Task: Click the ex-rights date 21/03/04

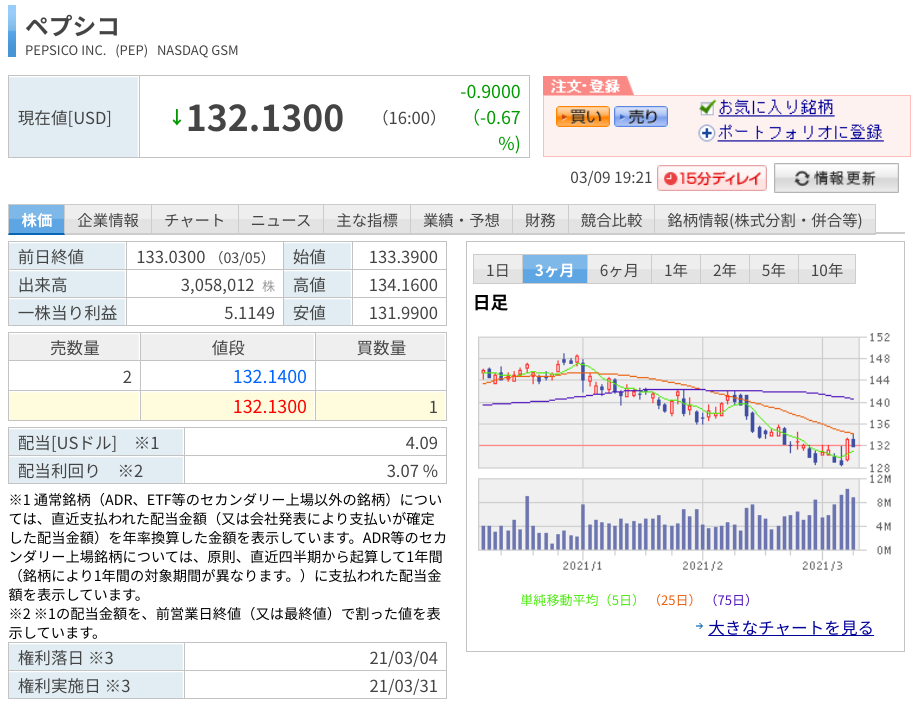Action: [403, 658]
